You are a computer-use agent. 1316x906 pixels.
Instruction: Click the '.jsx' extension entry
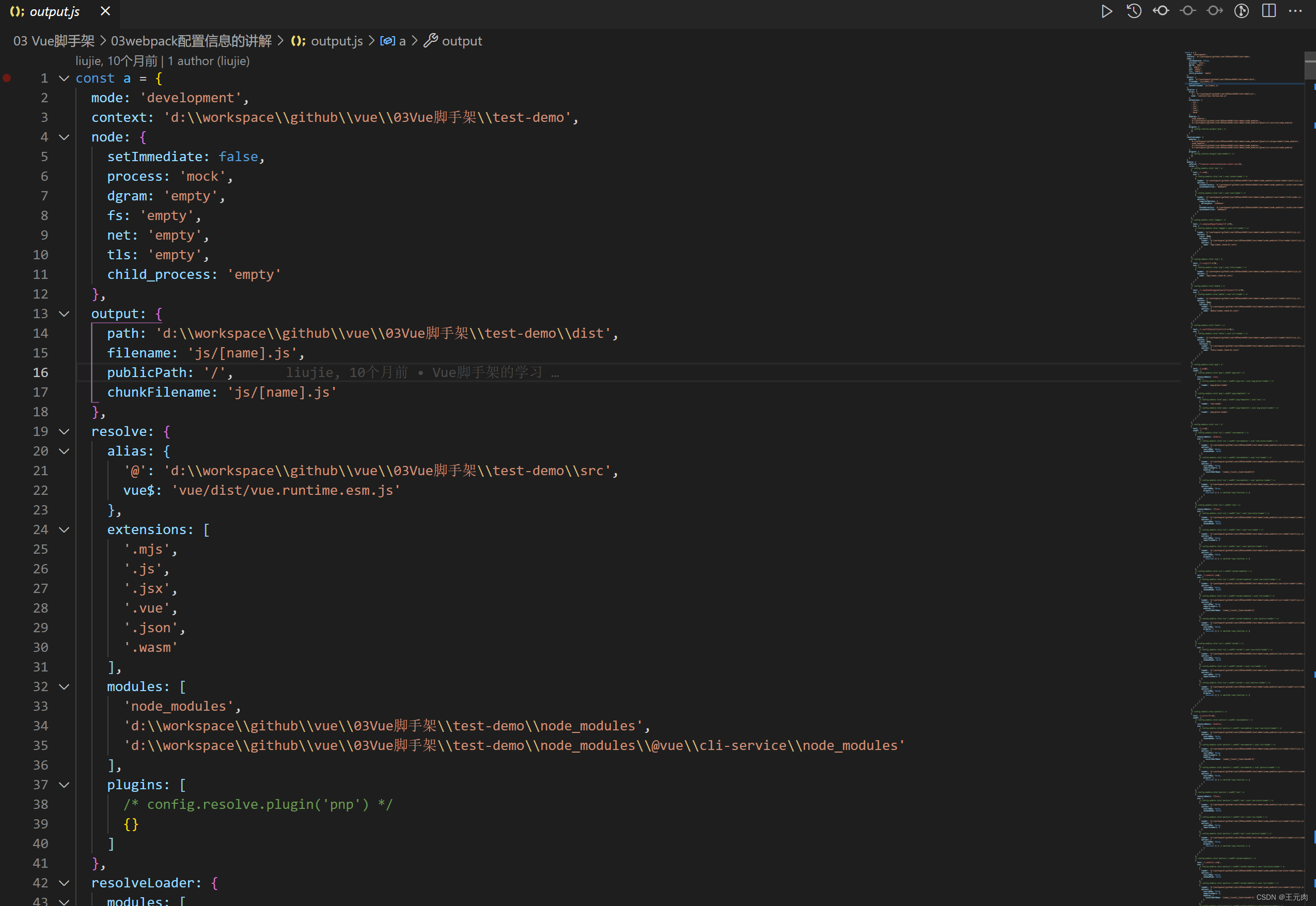click(150, 589)
